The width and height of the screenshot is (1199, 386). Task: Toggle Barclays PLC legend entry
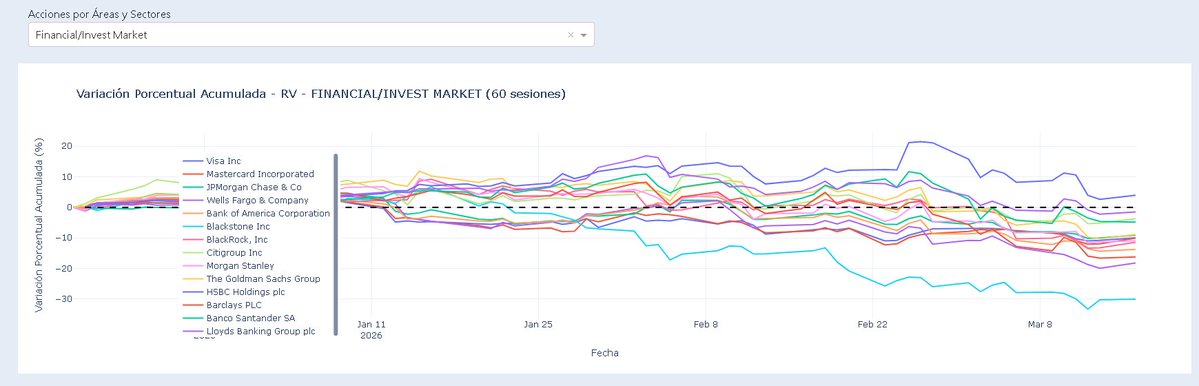point(223,305)
